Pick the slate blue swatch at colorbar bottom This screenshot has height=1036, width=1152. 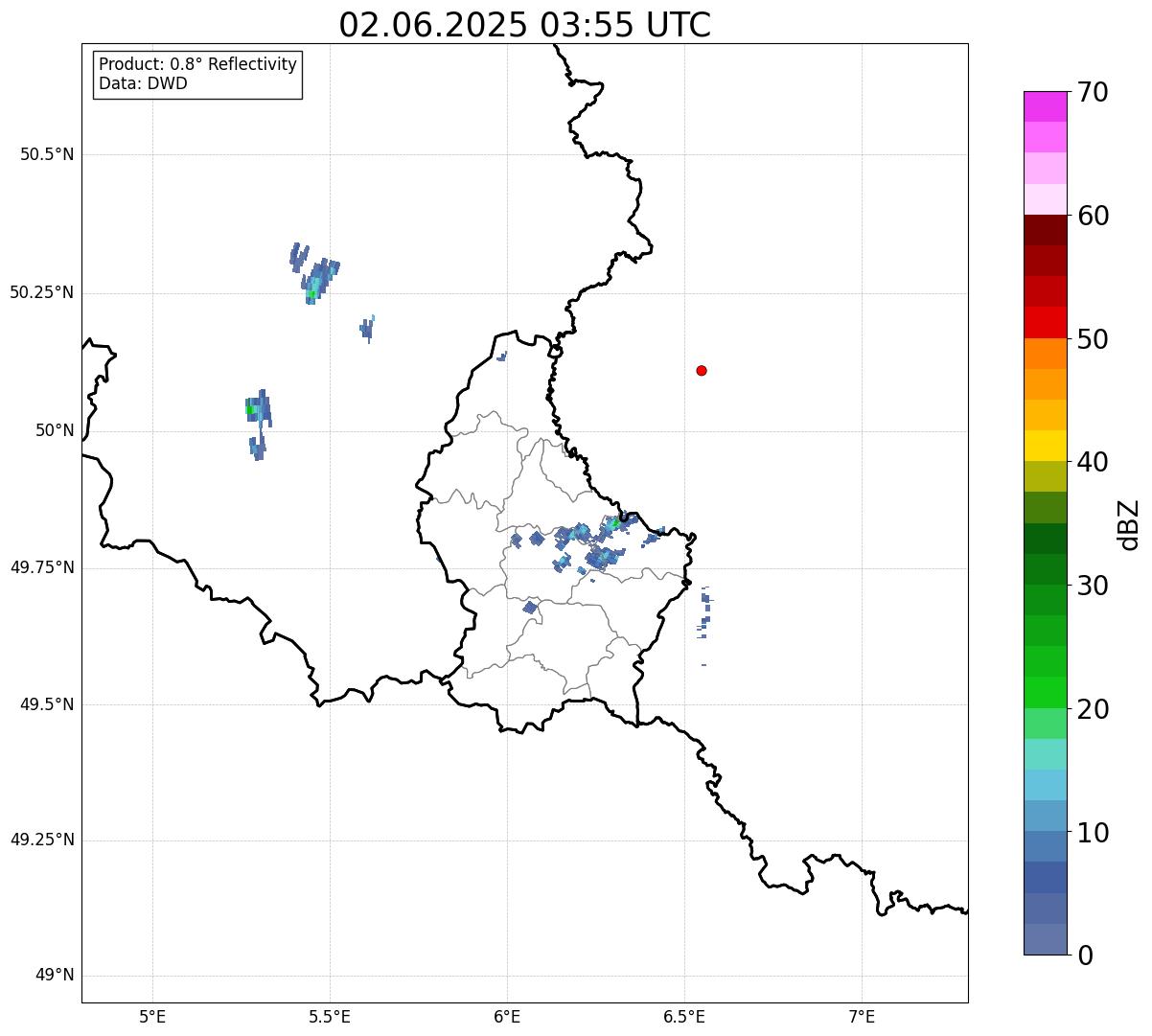click(1045, 939)
